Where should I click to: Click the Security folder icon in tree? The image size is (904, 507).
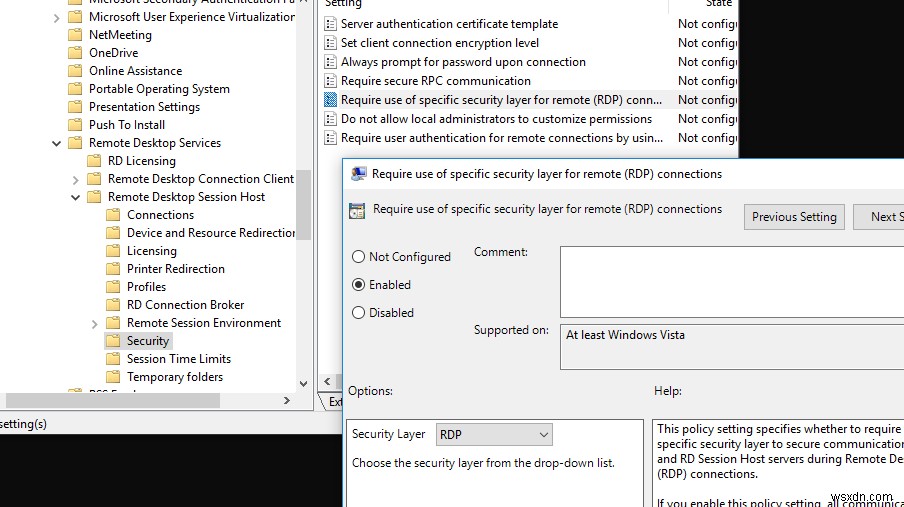click(112, 341)
